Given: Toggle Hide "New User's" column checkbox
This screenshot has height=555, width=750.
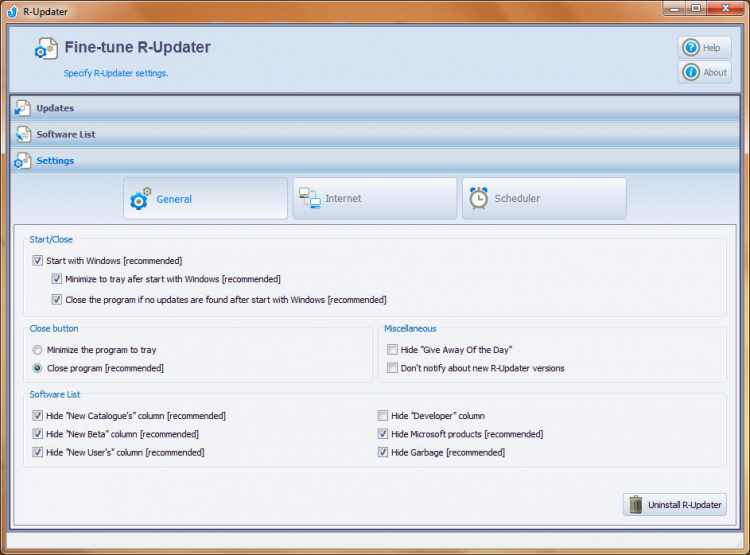Looking at the screenshot, I should [37, 452].
